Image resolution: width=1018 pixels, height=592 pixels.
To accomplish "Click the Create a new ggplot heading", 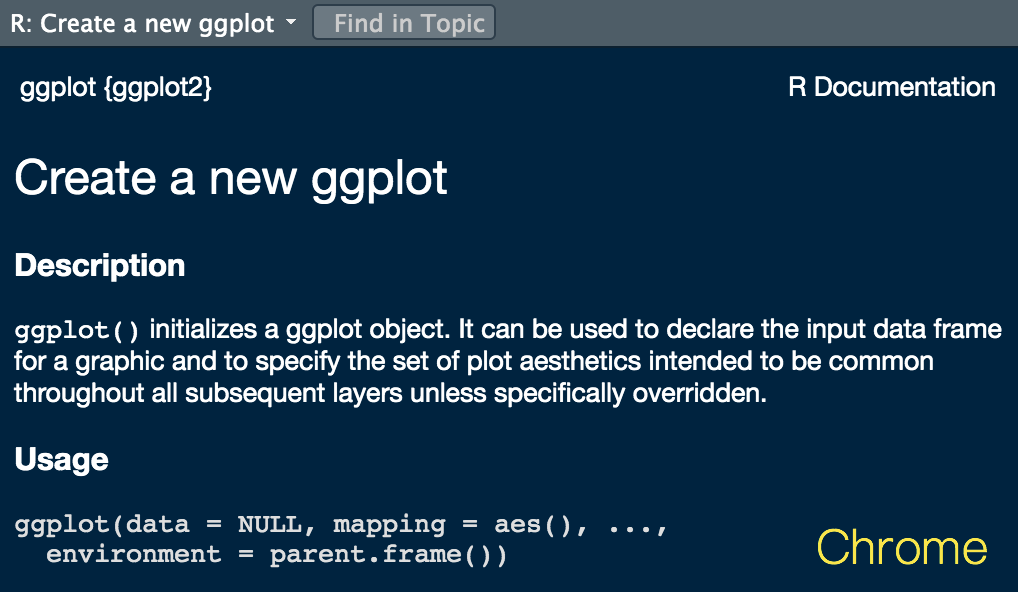I will 232,179.
